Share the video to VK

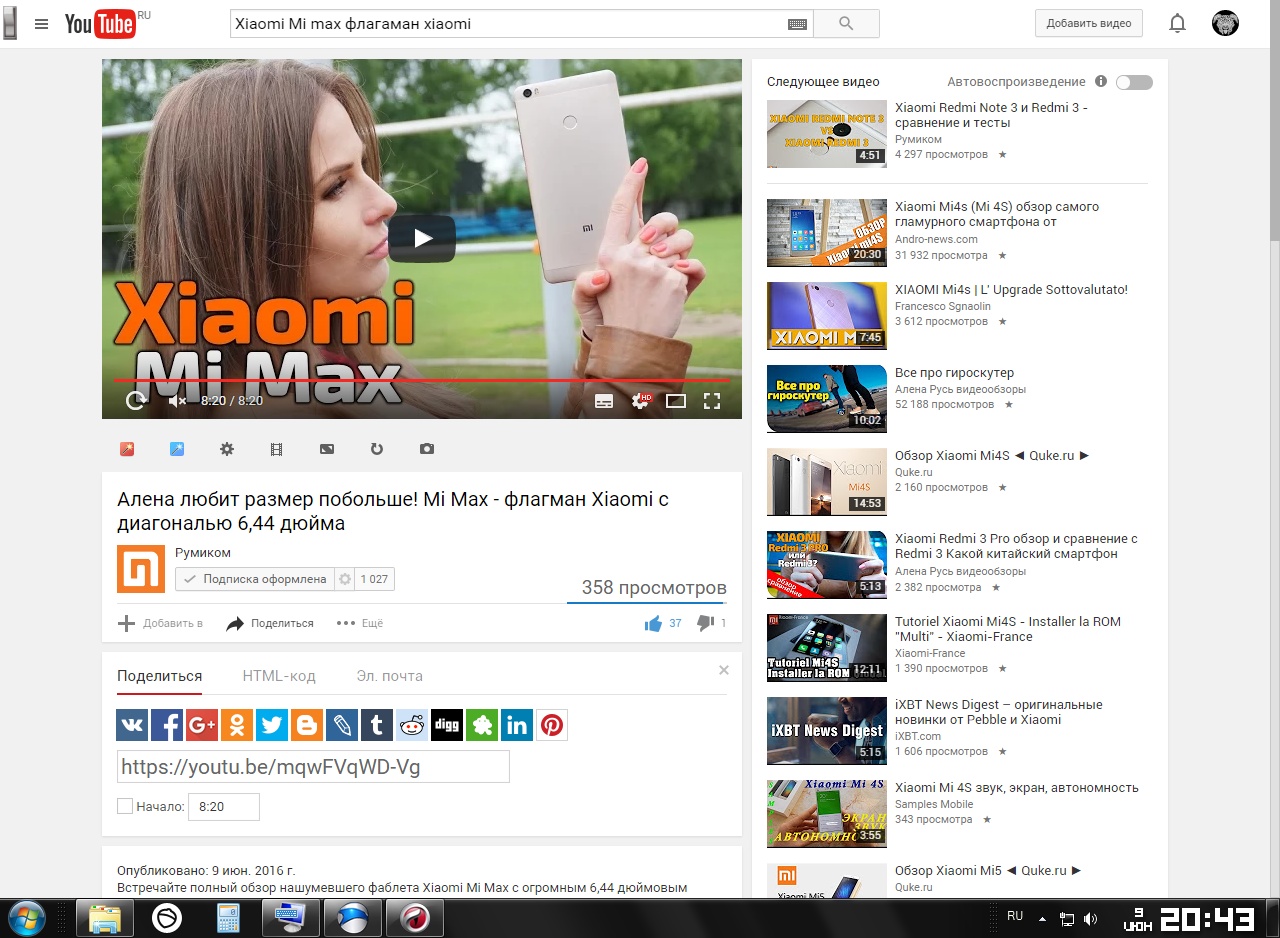click(x=132, y=725)
